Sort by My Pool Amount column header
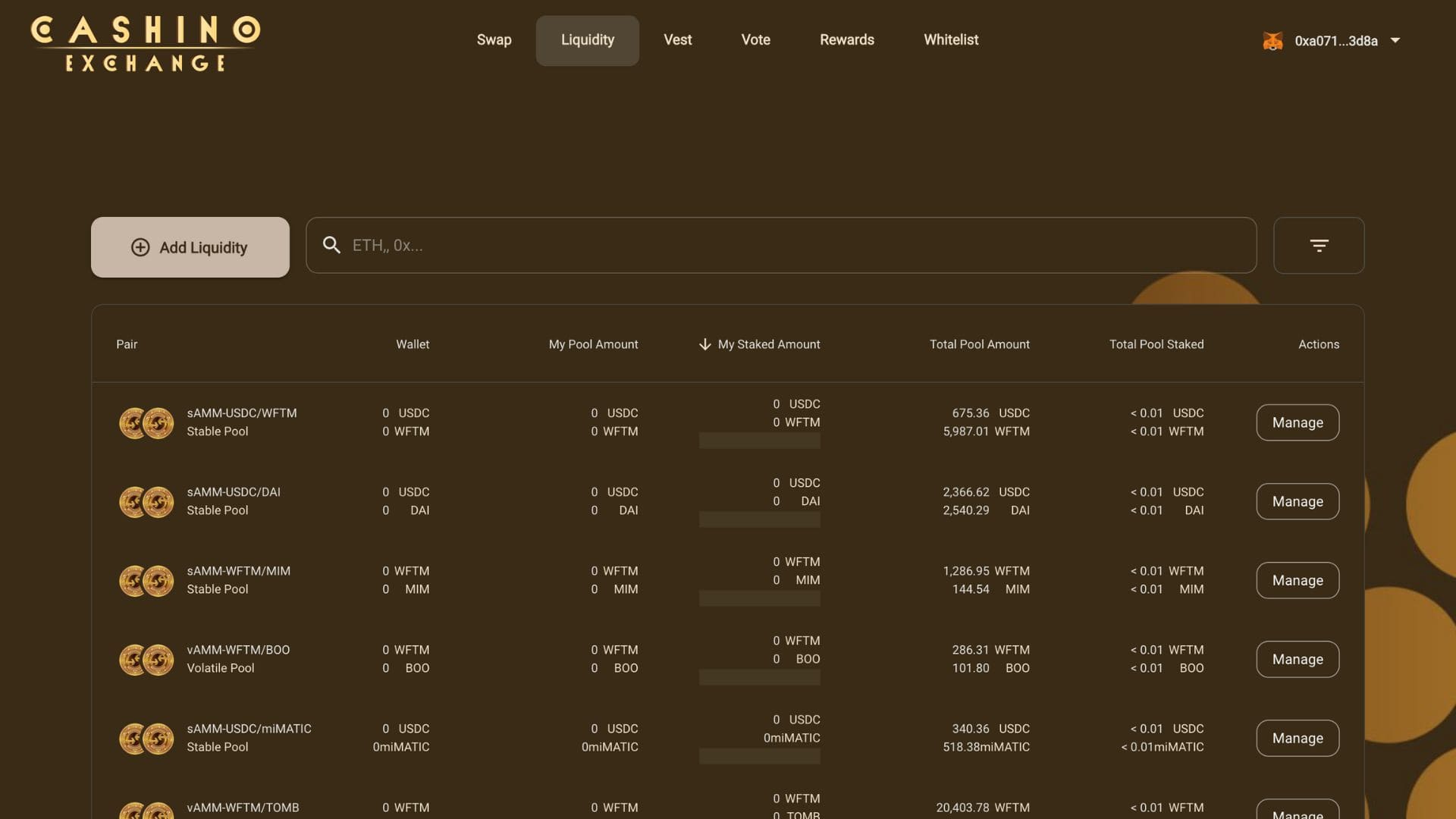The width and height of the screenshot is (1456, 819). click(x=593, y=344)
